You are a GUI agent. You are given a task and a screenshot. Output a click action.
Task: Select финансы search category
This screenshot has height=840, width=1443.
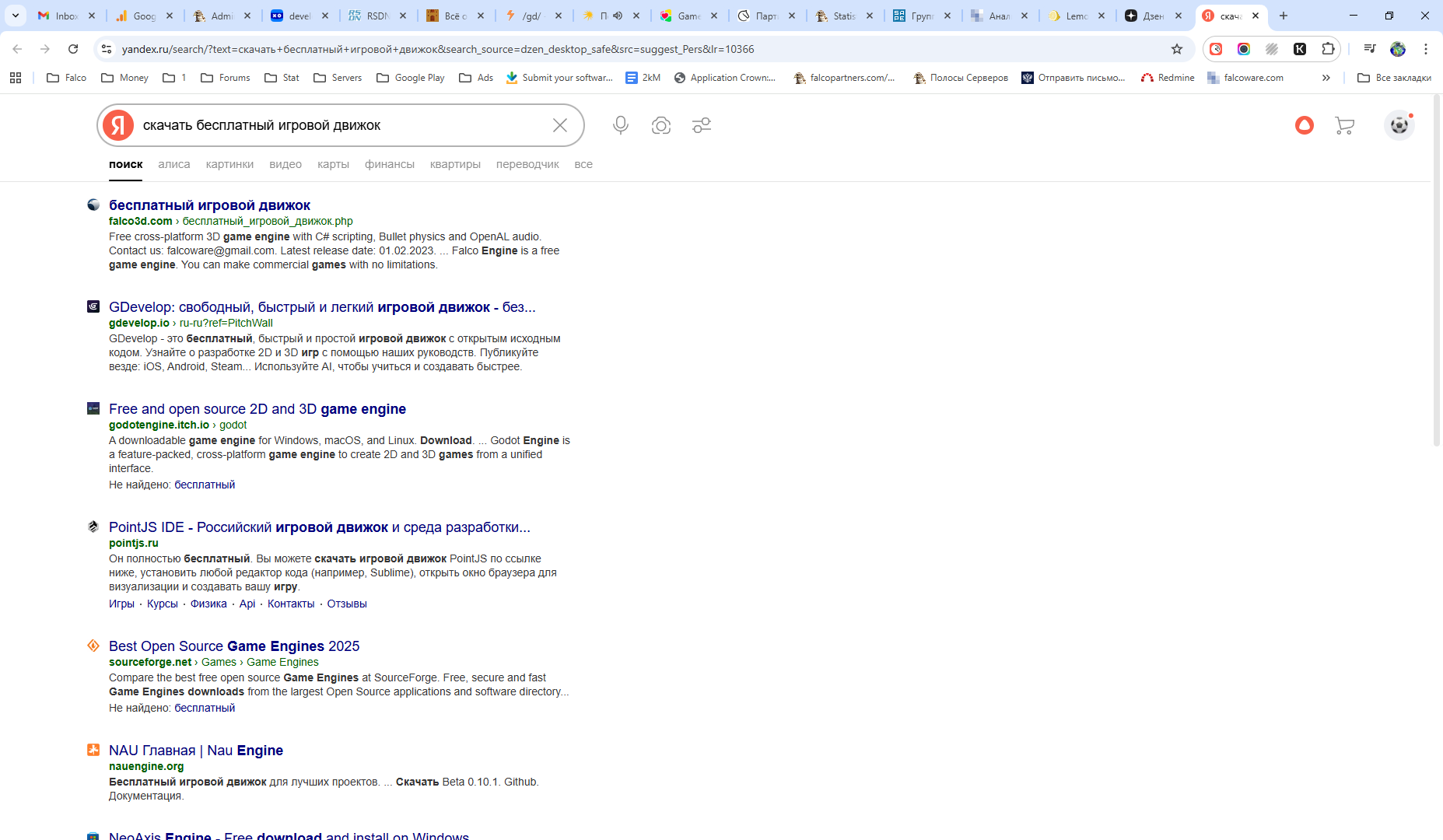390,164
